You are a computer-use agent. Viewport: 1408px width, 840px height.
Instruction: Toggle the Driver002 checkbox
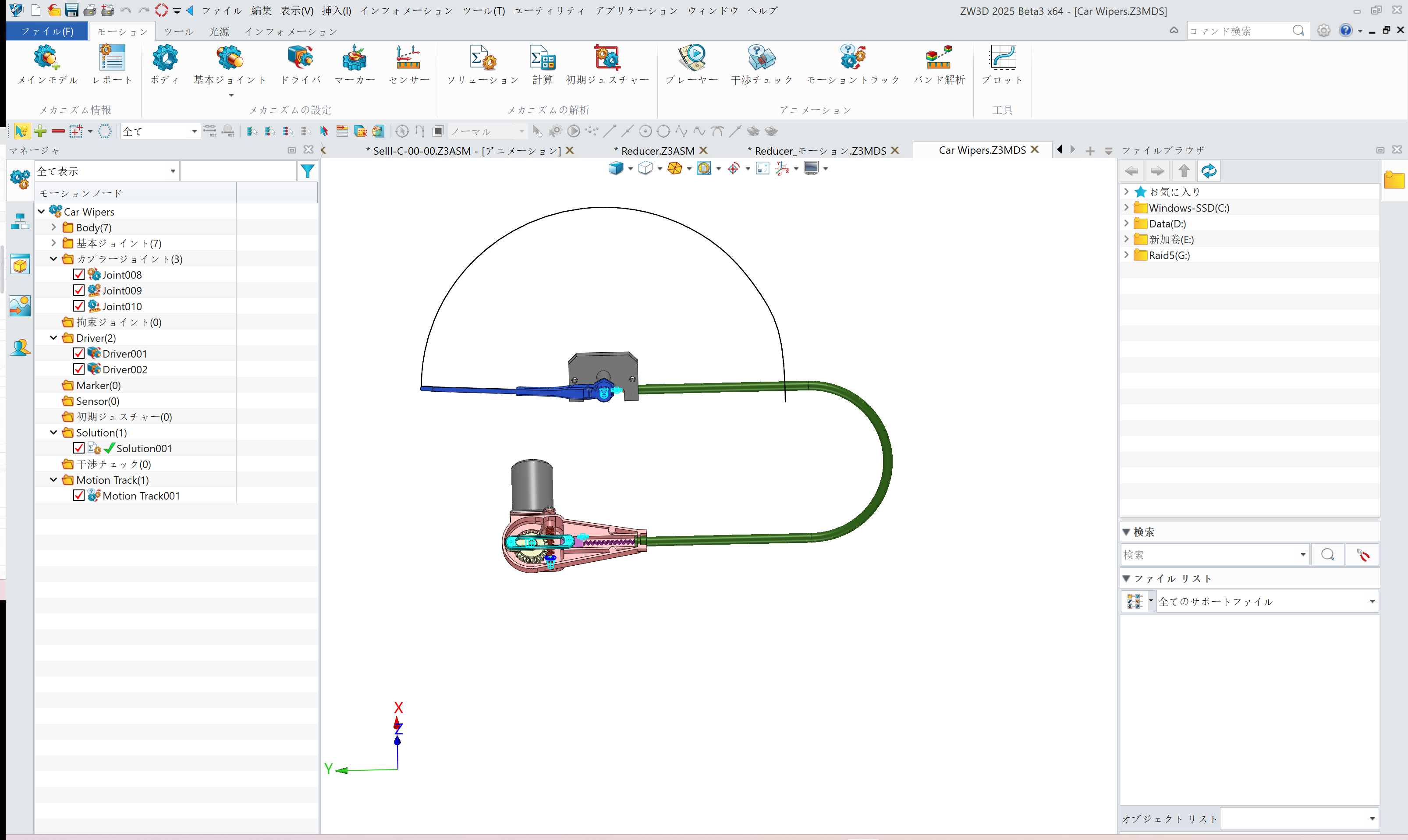click(x=79, y=369)
